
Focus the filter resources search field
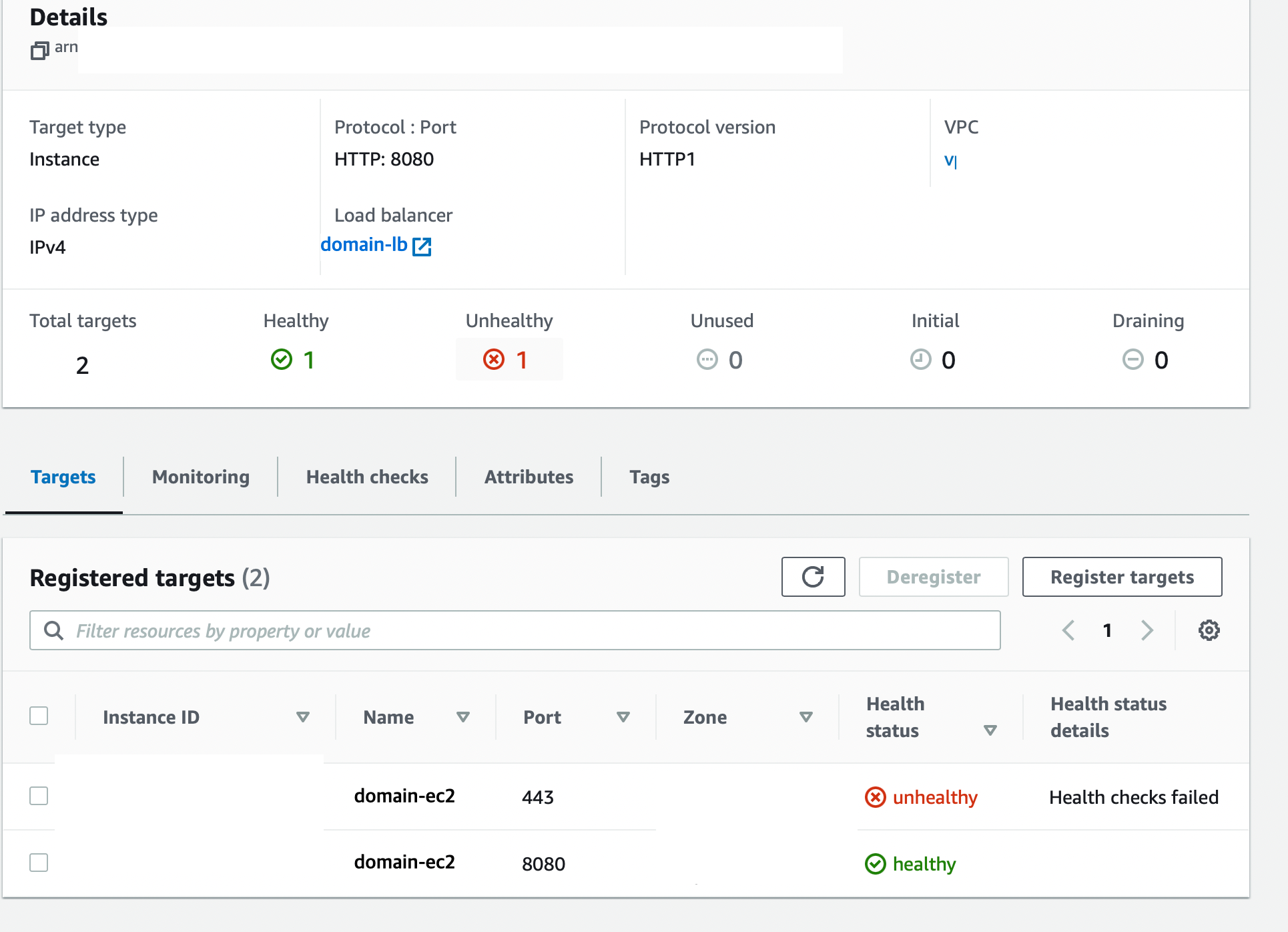pyautogui.click(x=534, y=630)
